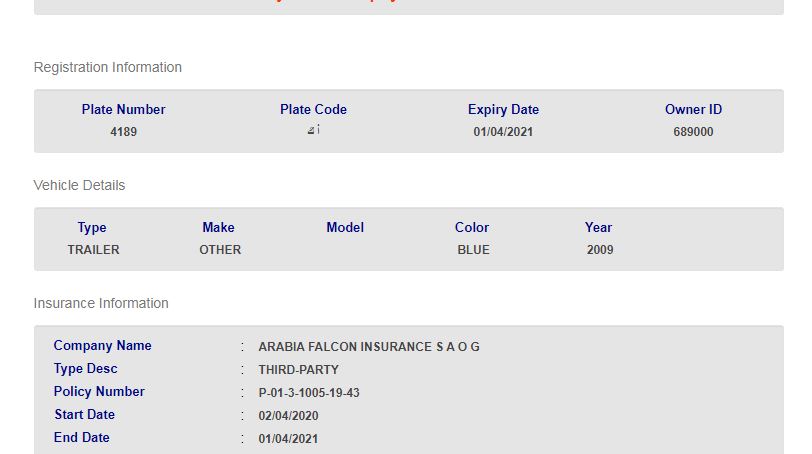Click the Owner ID label
This screenshot has height=454, width=812.
[693, 110]
